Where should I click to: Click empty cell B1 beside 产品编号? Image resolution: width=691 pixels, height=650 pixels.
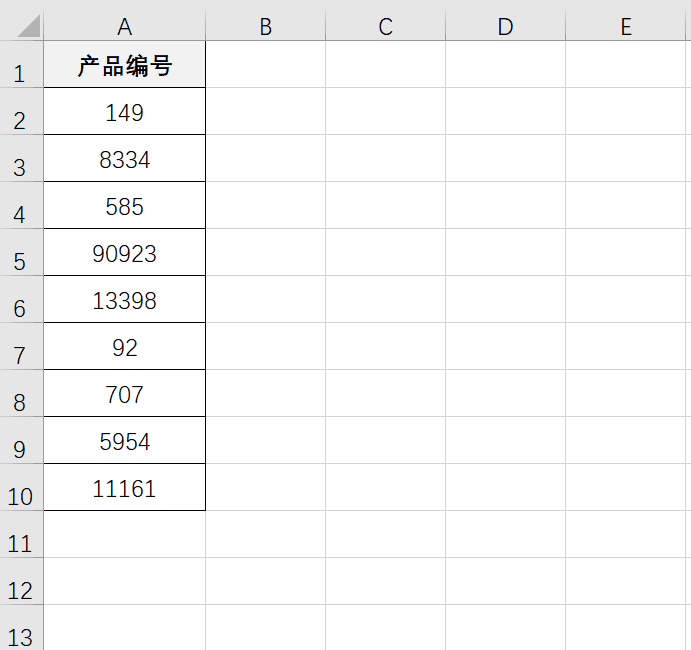pos(266,64)
